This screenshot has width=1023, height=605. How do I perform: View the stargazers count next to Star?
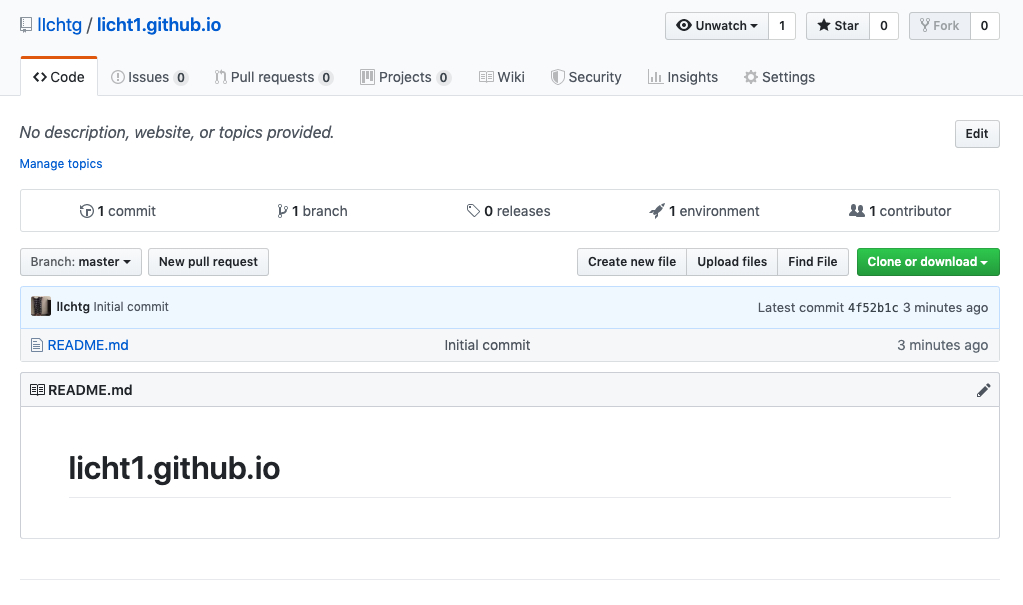click(x=883, y=25)
